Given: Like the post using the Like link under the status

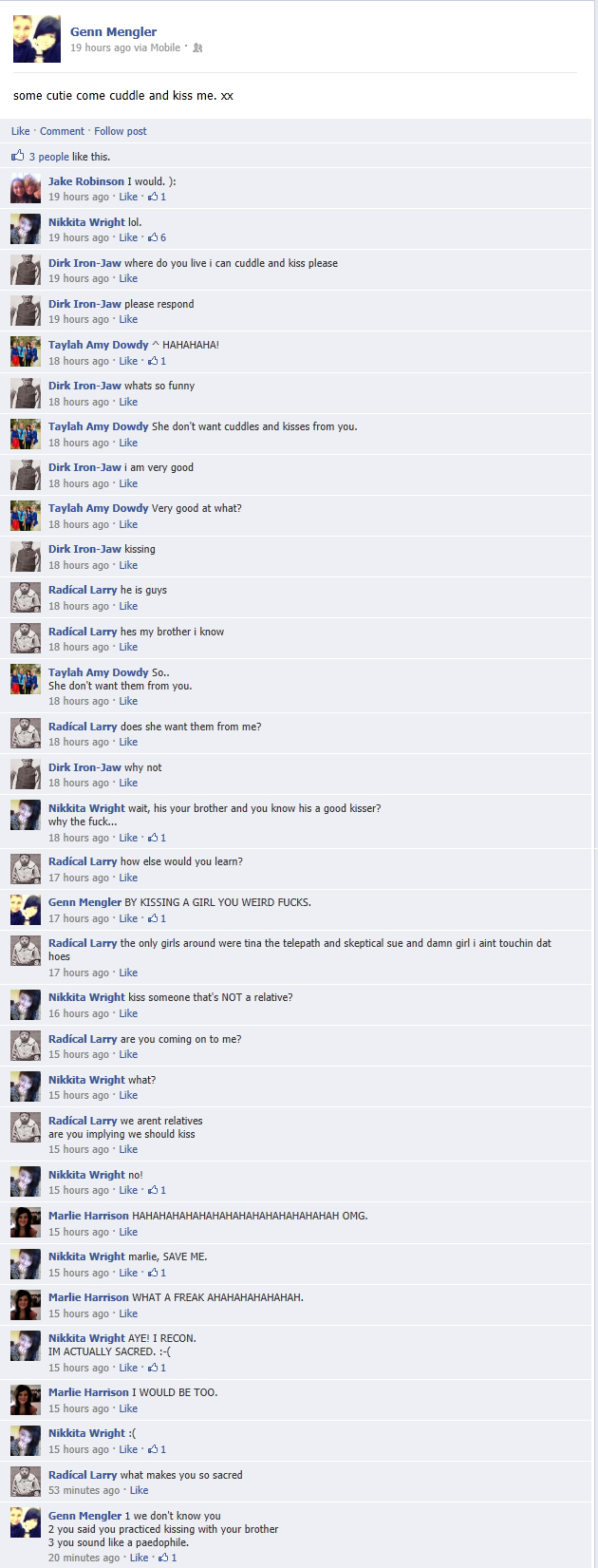Looking at the screenshot, I should pyautogui.click(x=20, y=131).
